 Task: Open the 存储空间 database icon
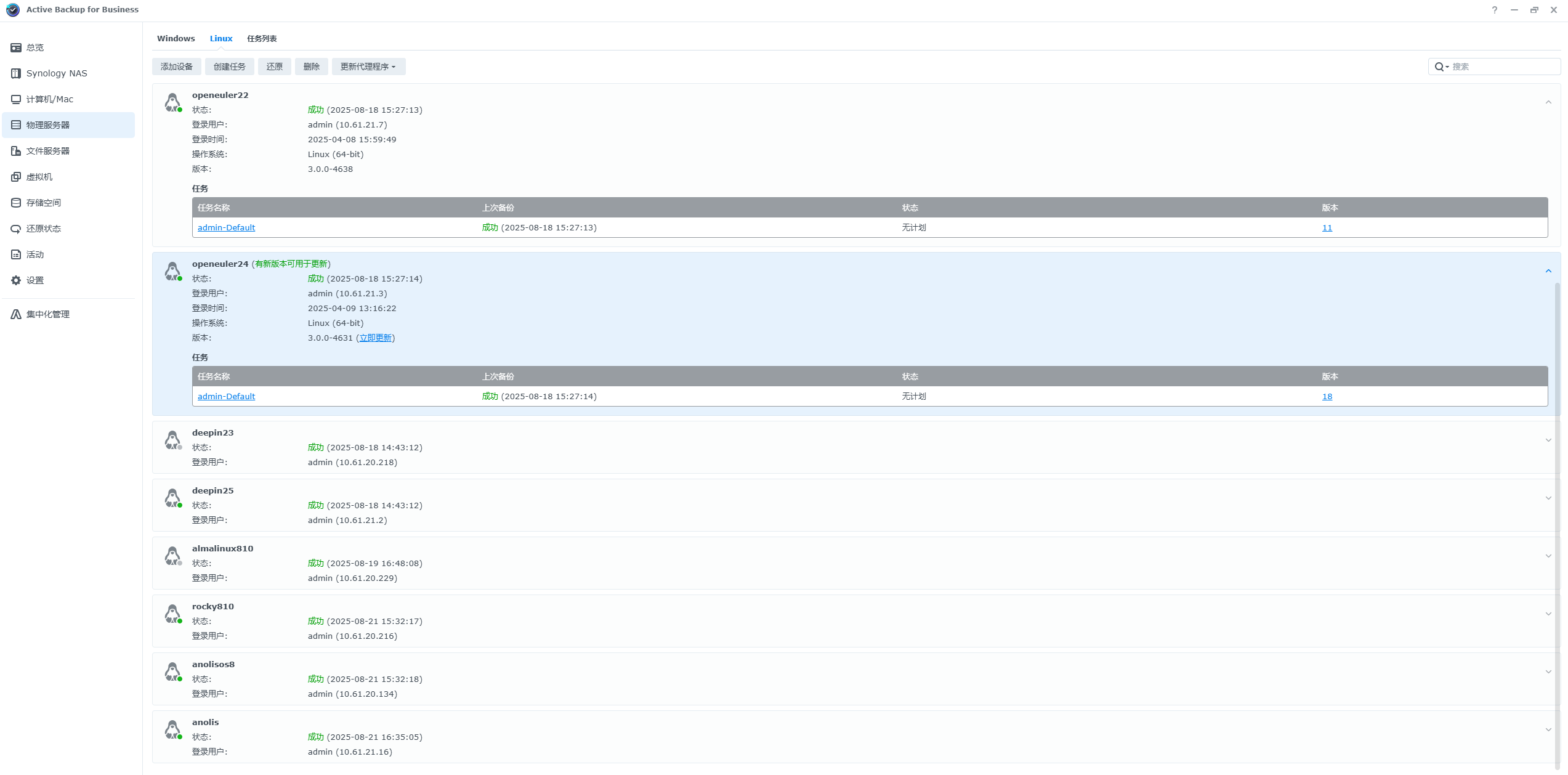[16, 203]
